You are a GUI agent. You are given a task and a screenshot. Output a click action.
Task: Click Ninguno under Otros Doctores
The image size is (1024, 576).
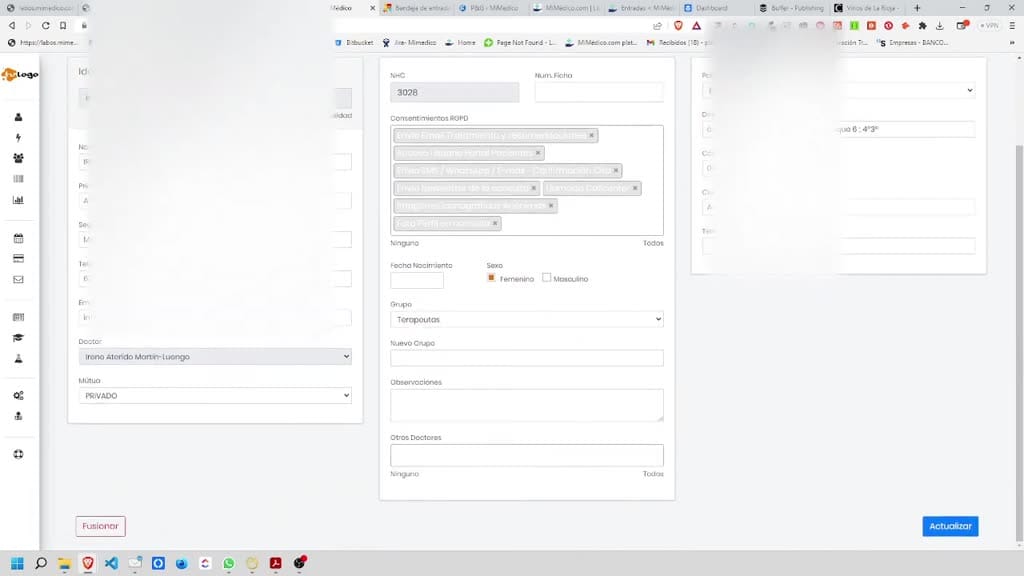coord(404,474)
